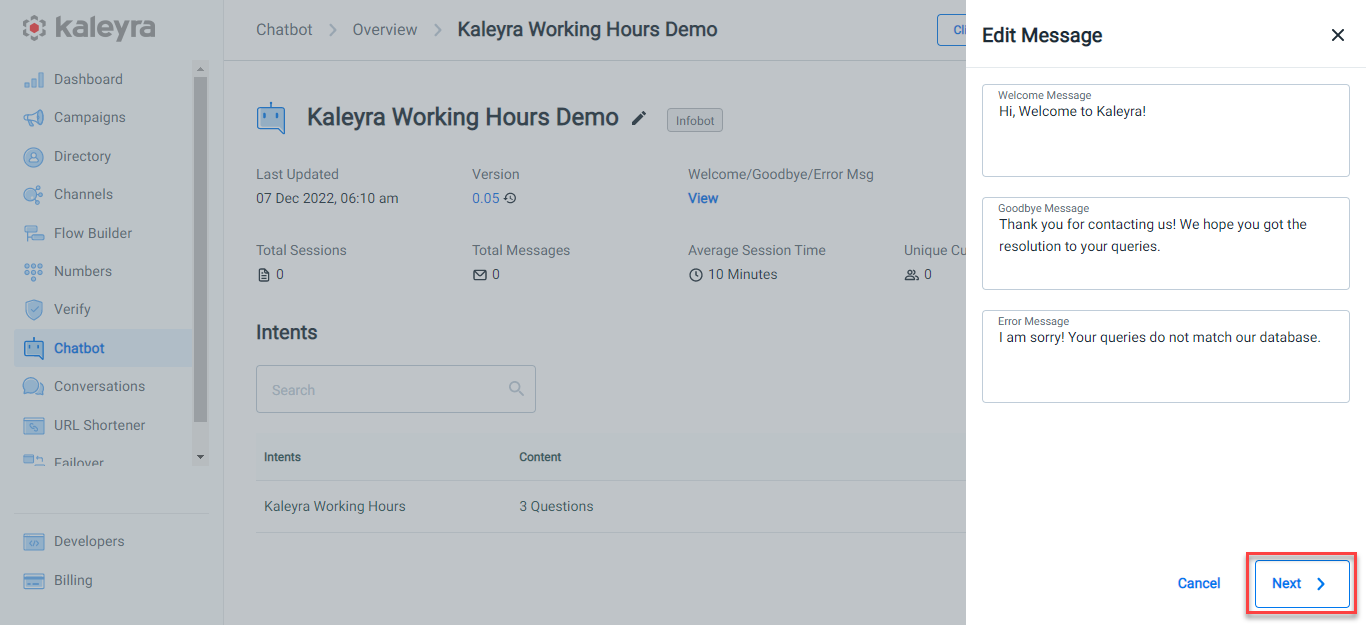Select the Campaigns megaphone icon
Viewport: 1366px width, 625px height.
(33, 118)
